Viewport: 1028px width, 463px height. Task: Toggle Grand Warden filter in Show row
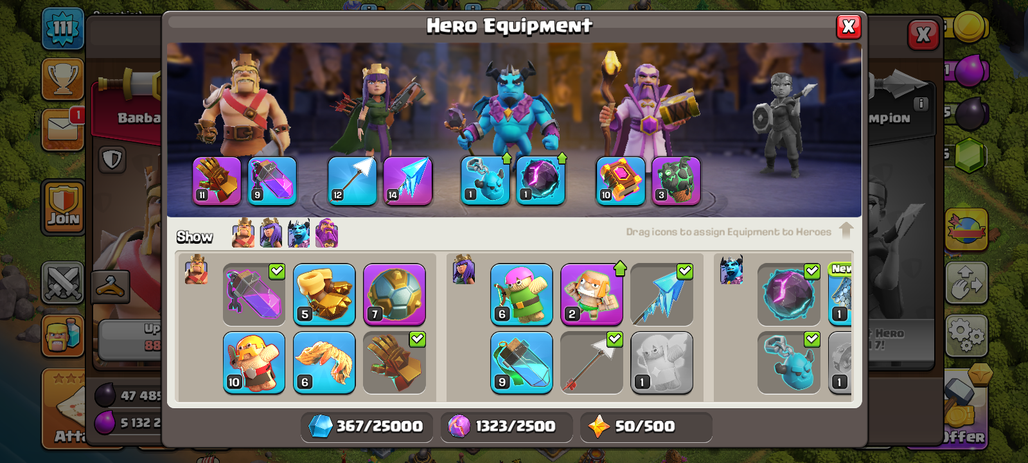pos(326,233)
